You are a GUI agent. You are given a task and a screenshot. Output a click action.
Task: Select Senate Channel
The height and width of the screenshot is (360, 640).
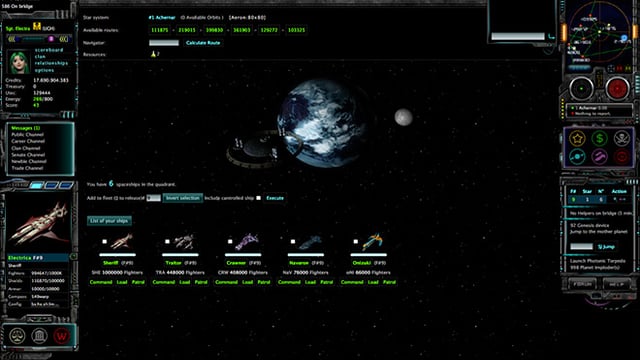click(x=28, y=155)
